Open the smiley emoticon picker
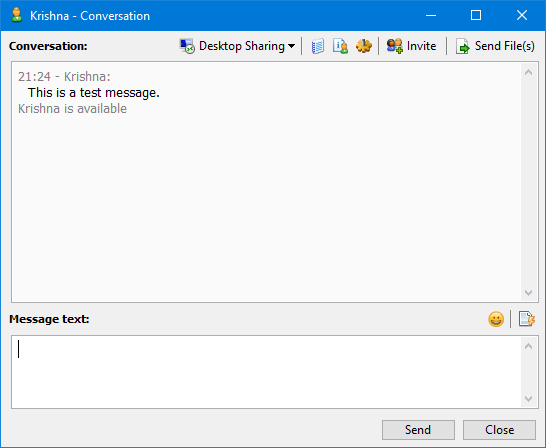This screenshot has height=448, width=546. click(x=496, y=319)
